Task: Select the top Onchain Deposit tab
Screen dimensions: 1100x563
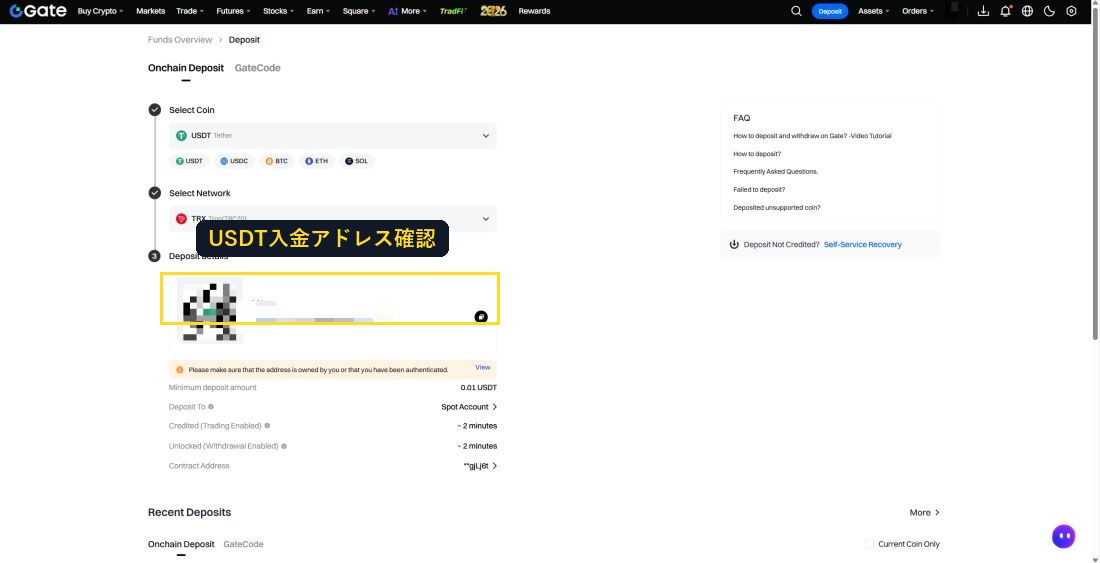Action: (186, 68)
